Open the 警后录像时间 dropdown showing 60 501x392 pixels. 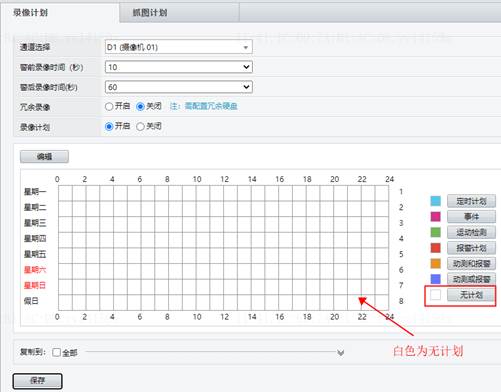click(178, 87)
